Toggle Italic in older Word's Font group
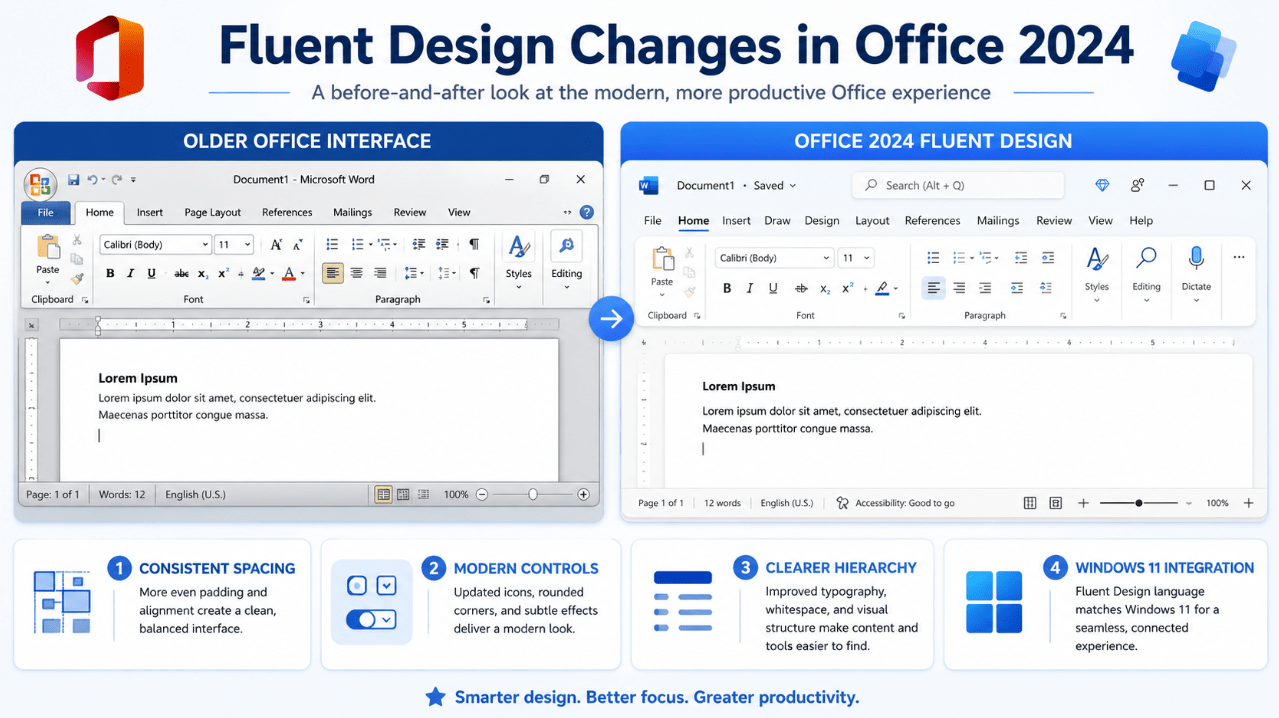Screen dimensions: 1279x718 [x=131, y=273]
